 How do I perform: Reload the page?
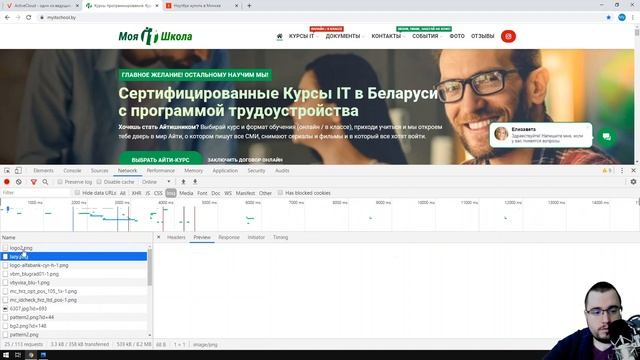point(29,18)
